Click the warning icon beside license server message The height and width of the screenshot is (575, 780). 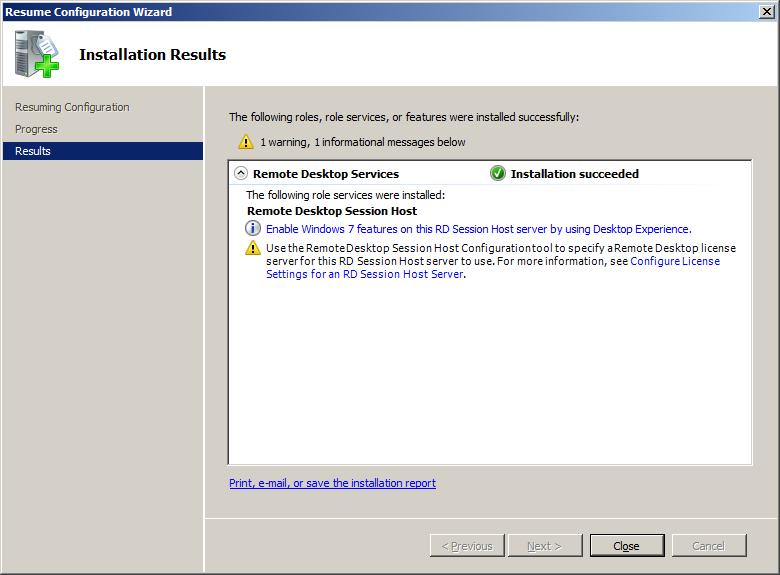pyautogui.click(x=253, y=247)
